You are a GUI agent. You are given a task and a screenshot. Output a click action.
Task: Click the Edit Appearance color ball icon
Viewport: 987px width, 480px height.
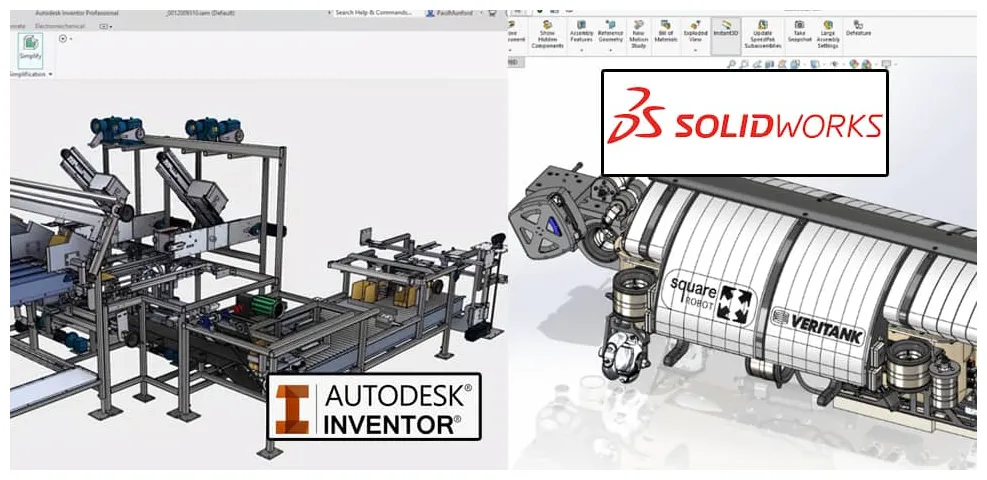click(x=854, y=64)
